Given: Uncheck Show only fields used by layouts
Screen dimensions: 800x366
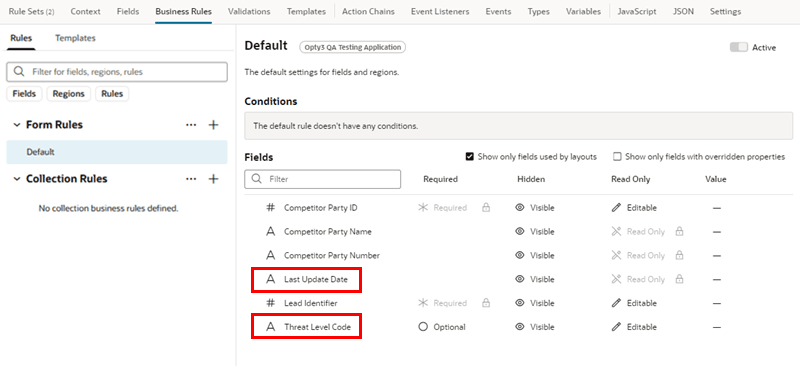Looking at the screenshot, I should coord(470,157).
